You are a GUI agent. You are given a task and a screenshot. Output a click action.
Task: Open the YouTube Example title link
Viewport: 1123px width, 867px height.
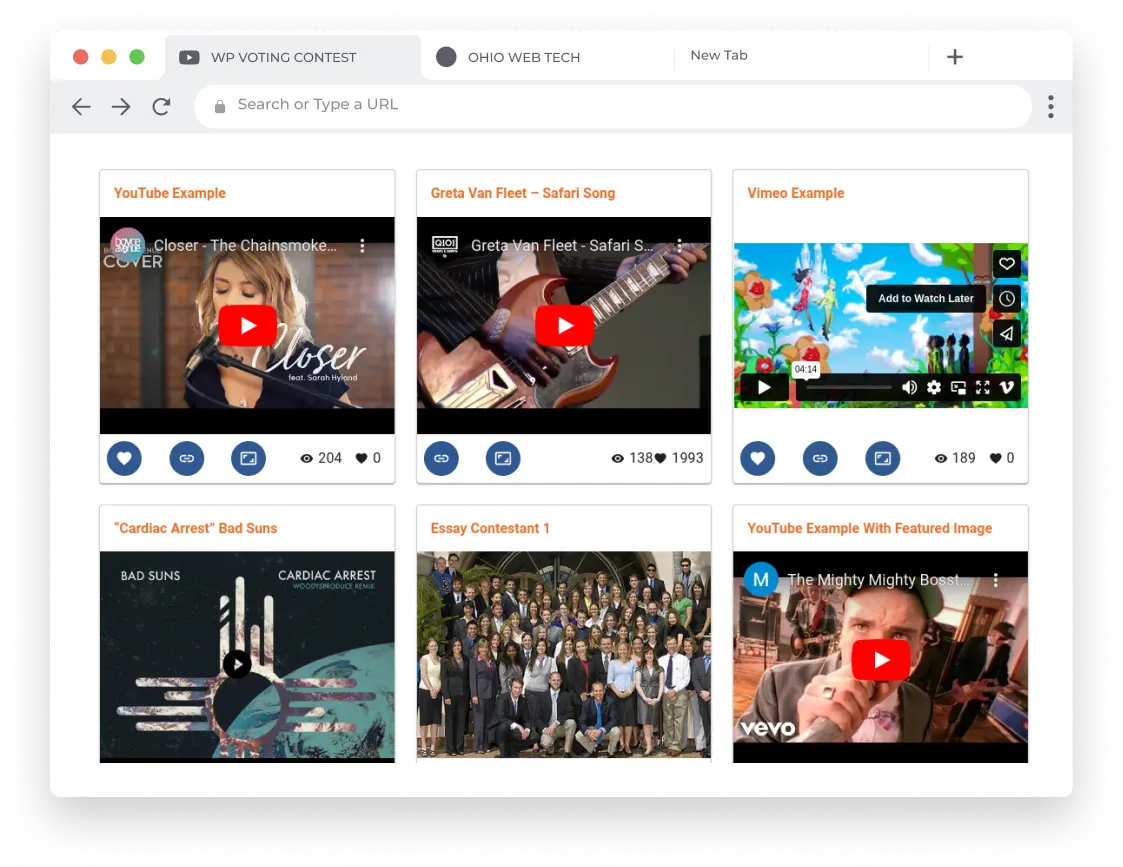[x=170, y=193]
